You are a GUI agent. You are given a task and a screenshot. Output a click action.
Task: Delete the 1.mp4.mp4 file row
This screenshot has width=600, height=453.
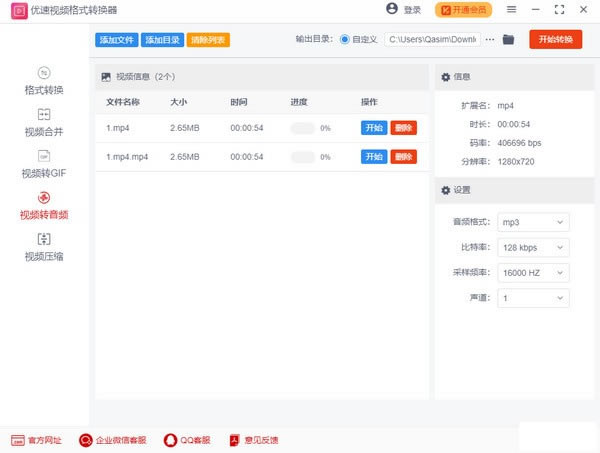404,157
